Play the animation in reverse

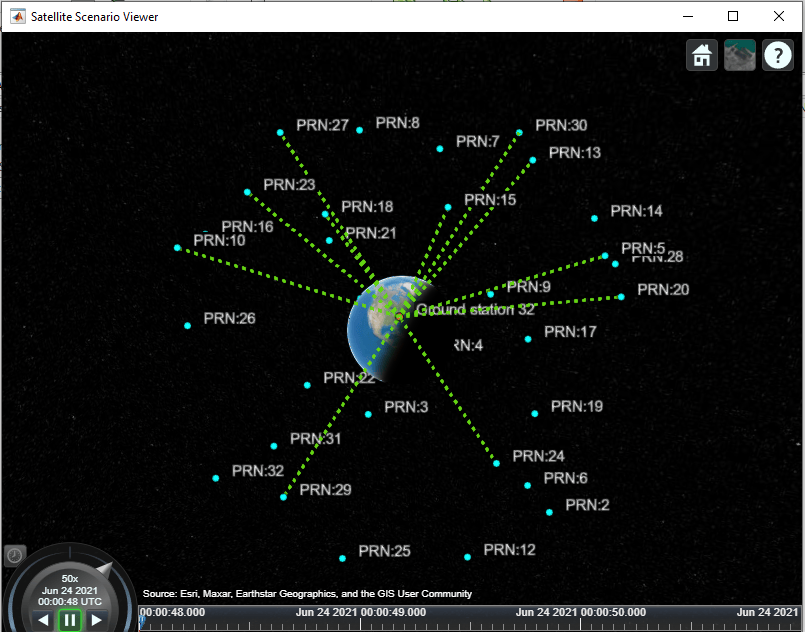44,620
